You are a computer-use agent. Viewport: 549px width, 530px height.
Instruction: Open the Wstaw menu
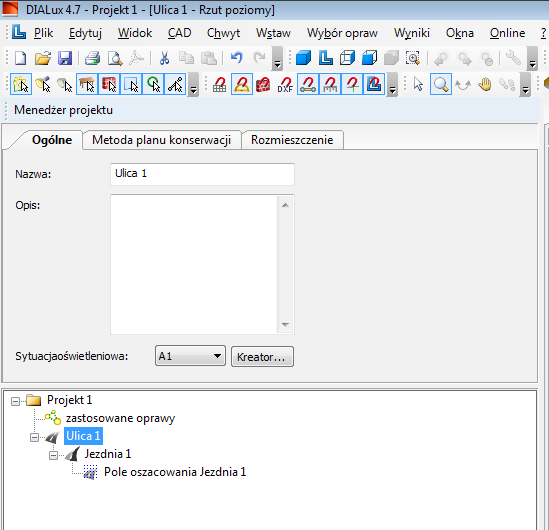pyautogui.click(x=273, y=33)
